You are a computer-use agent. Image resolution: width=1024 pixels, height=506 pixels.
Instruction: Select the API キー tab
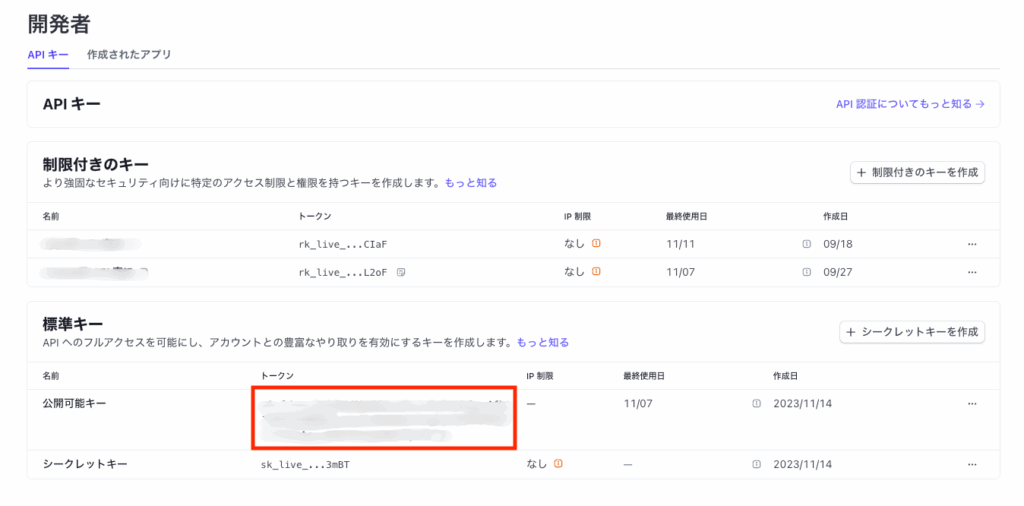coord(47,55)
